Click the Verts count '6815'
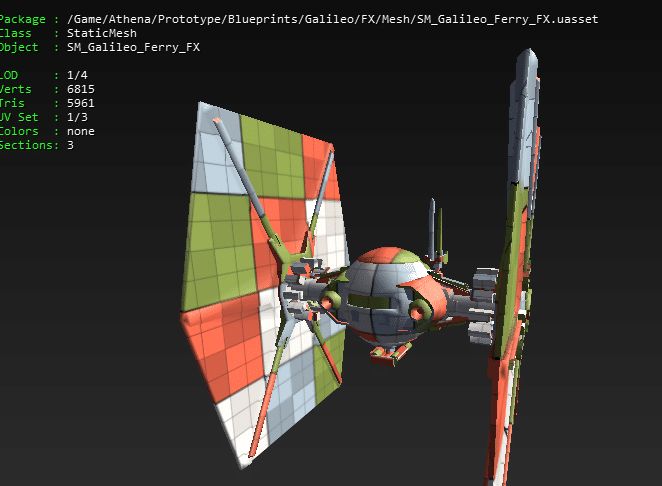Viewport: 662px width, 486px height. 81,89
